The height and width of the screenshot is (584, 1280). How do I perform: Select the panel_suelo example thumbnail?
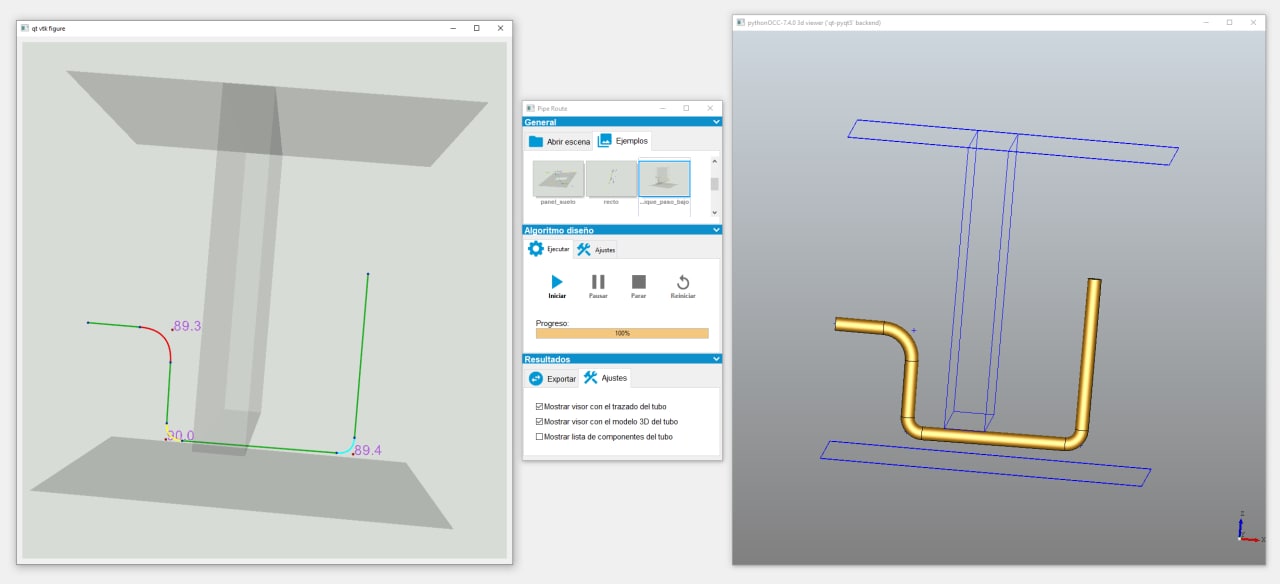coord(558,179)
